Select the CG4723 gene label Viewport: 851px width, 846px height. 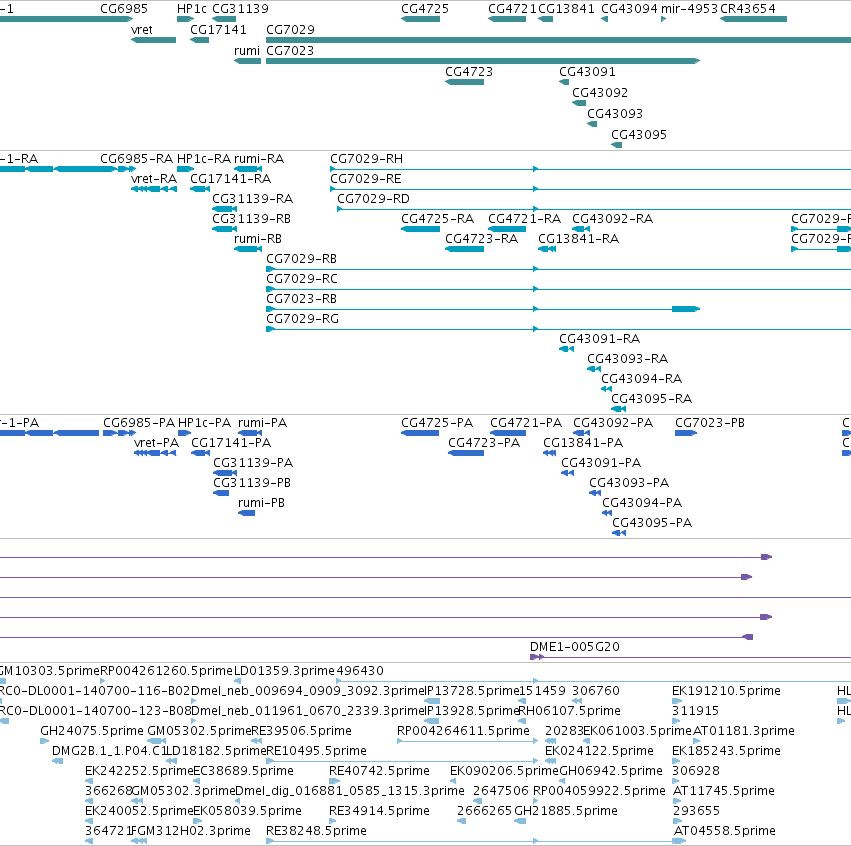click(x=469, y=72)
